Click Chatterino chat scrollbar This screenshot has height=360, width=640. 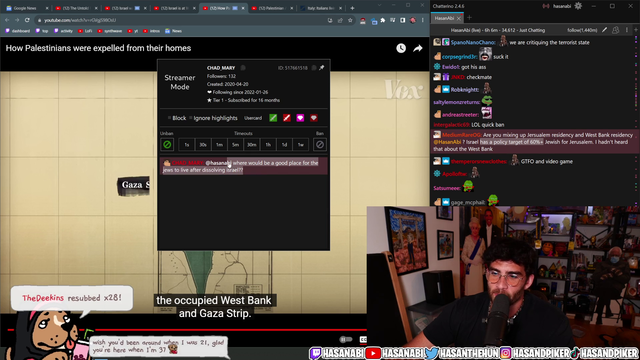pos(636,120)
